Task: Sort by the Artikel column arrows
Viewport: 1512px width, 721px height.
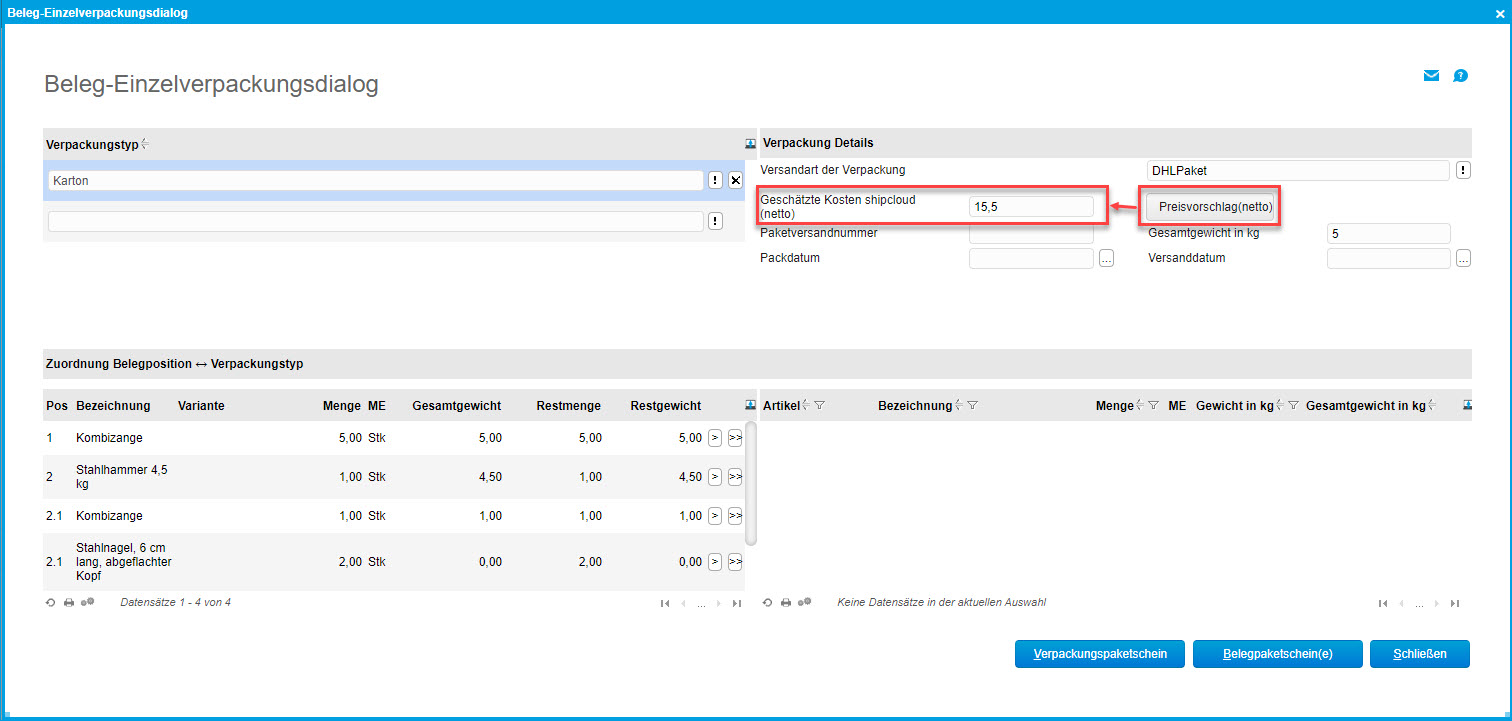Action: (806, 405)
